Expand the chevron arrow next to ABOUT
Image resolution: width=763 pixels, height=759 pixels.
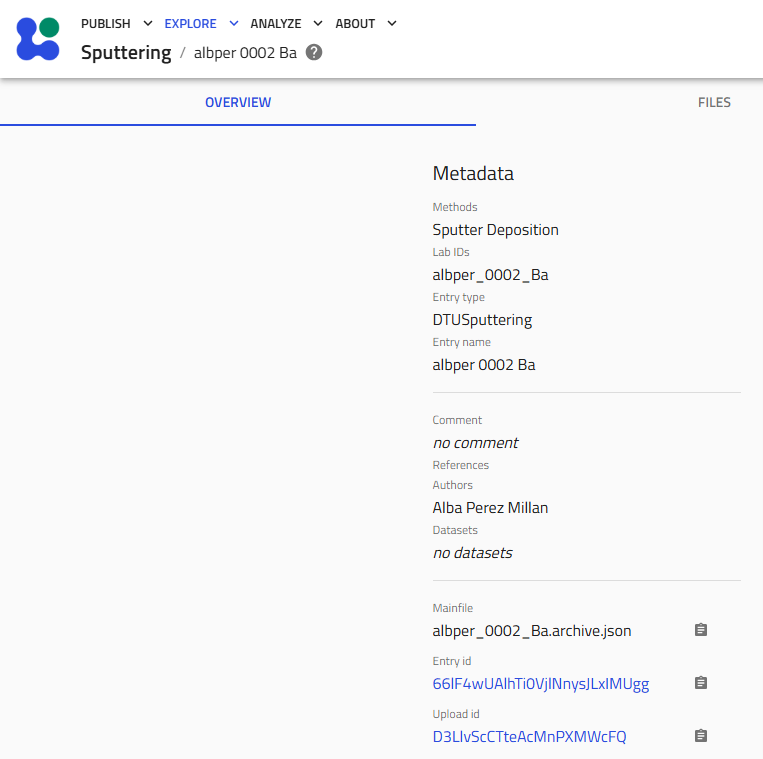(391, 24)
